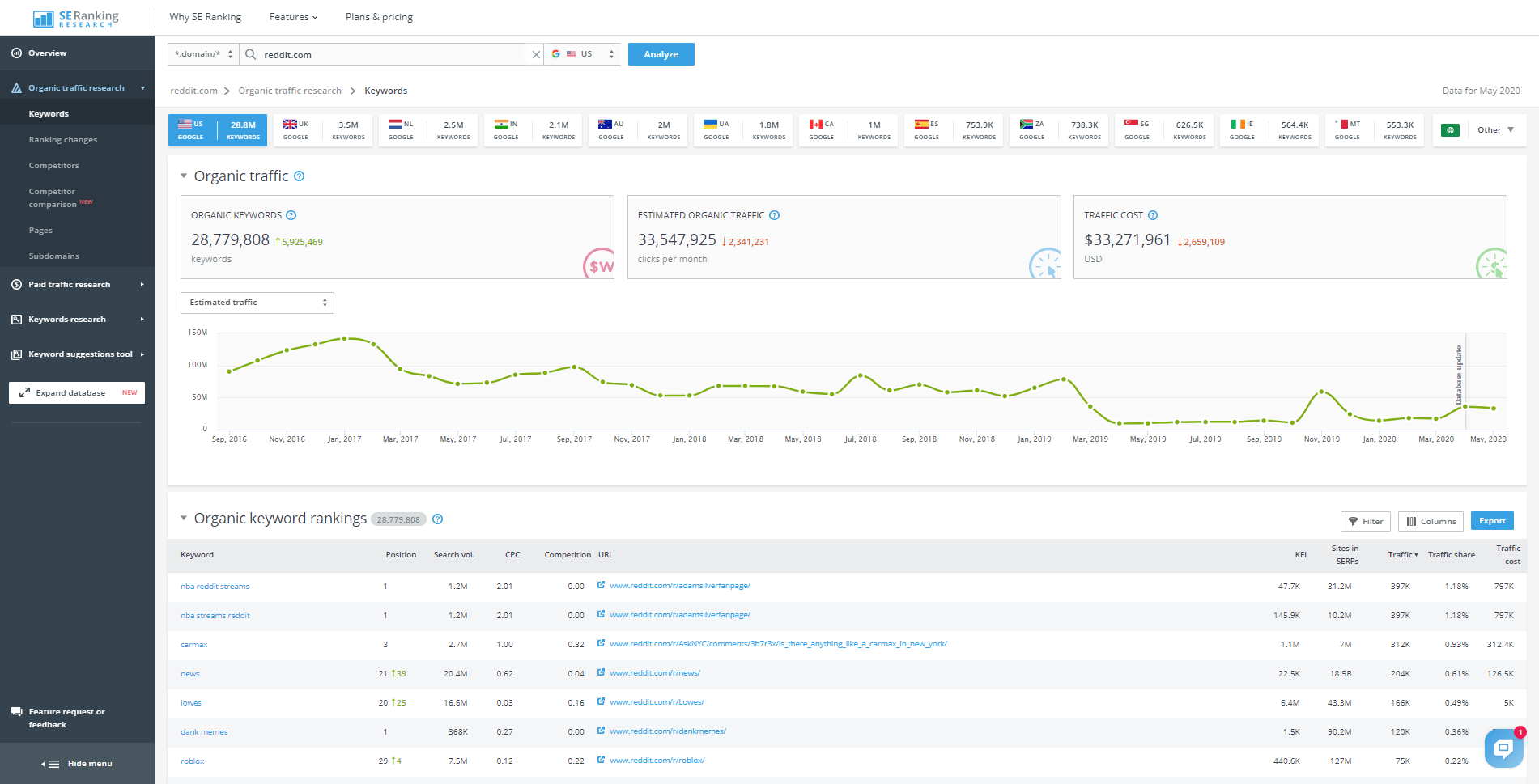Click the domain search input field
Viewport: 1539px width, 784px height.
tap(393, 54)
